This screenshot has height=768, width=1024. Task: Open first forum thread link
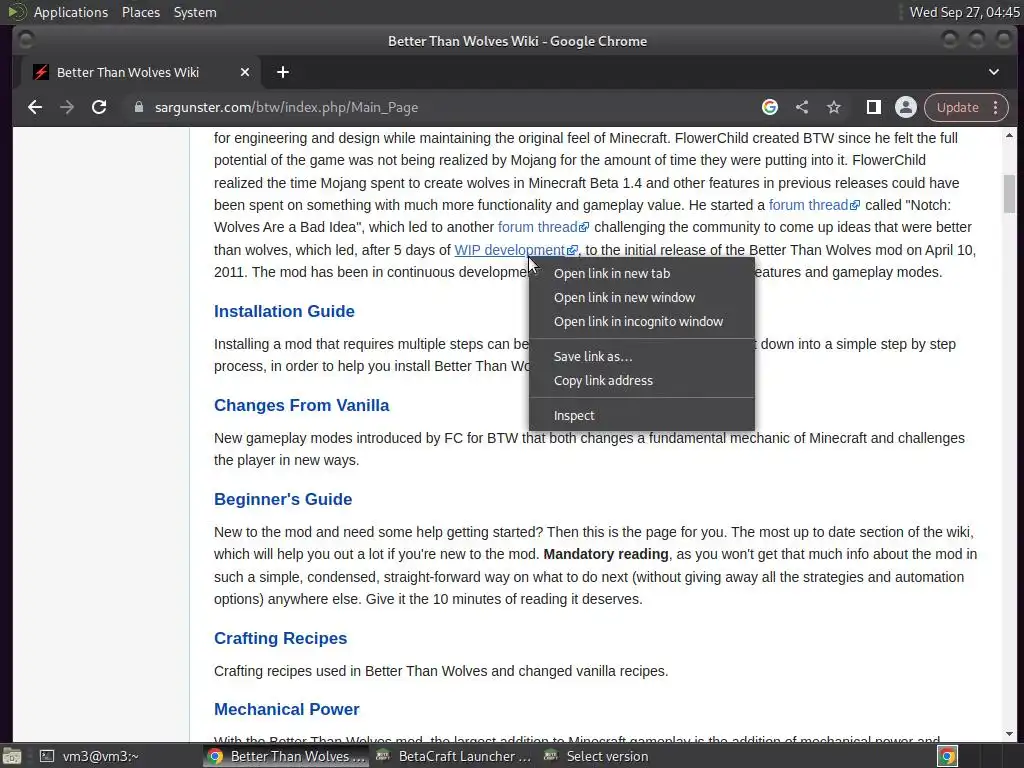point(814,205)
